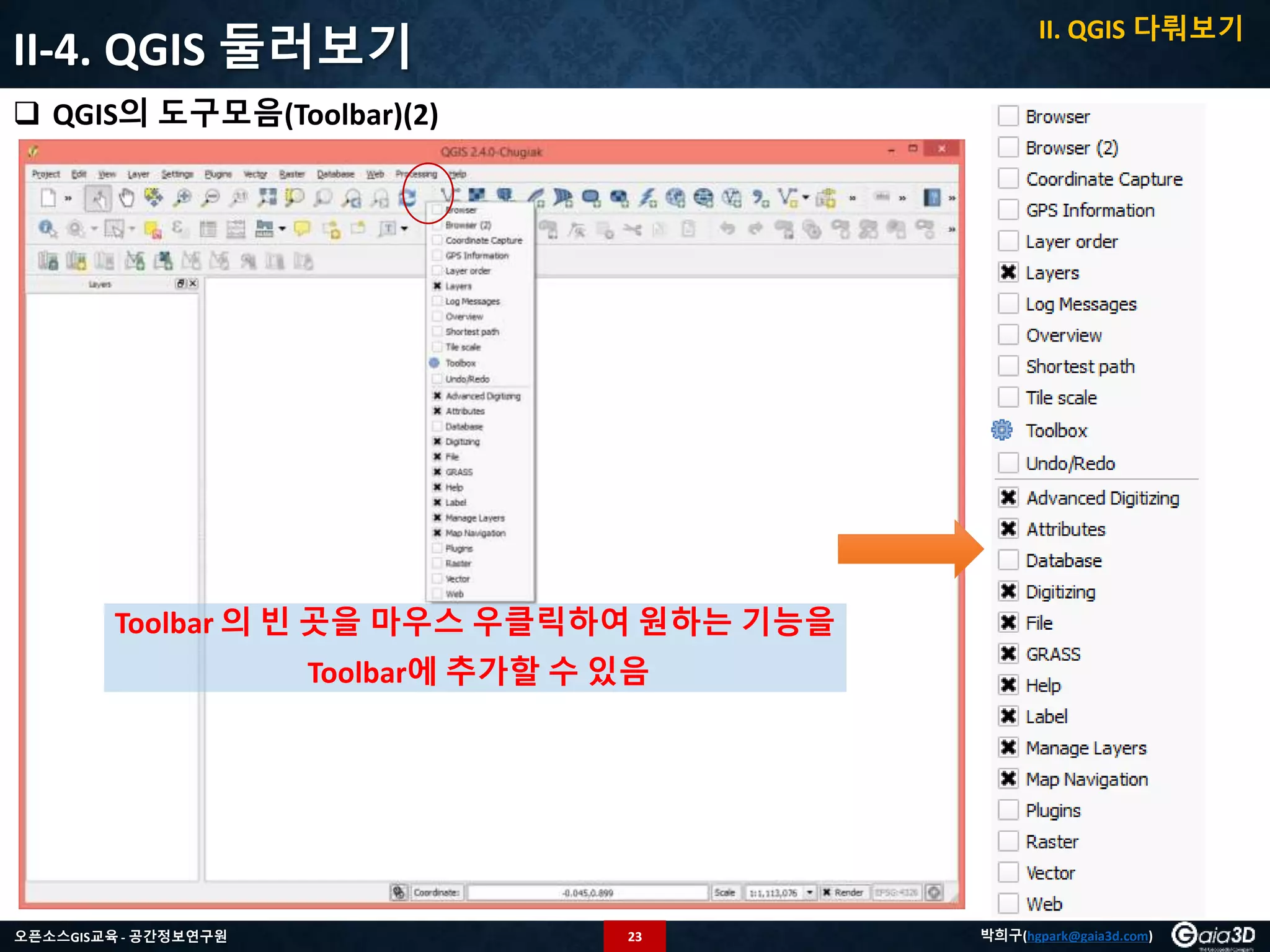Open the Scale value dropdown

click(810, 892)
